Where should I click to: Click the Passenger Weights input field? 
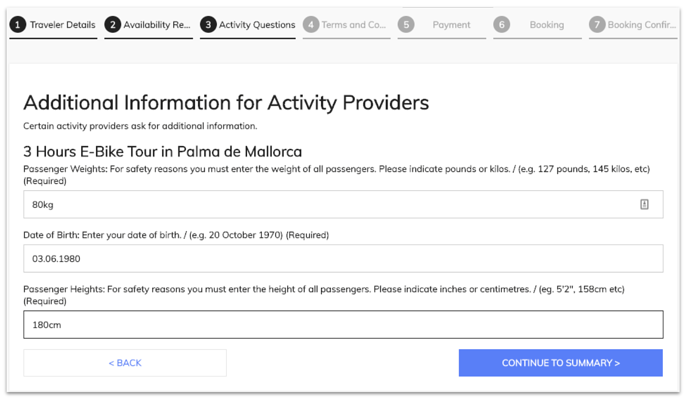(343, 204)
